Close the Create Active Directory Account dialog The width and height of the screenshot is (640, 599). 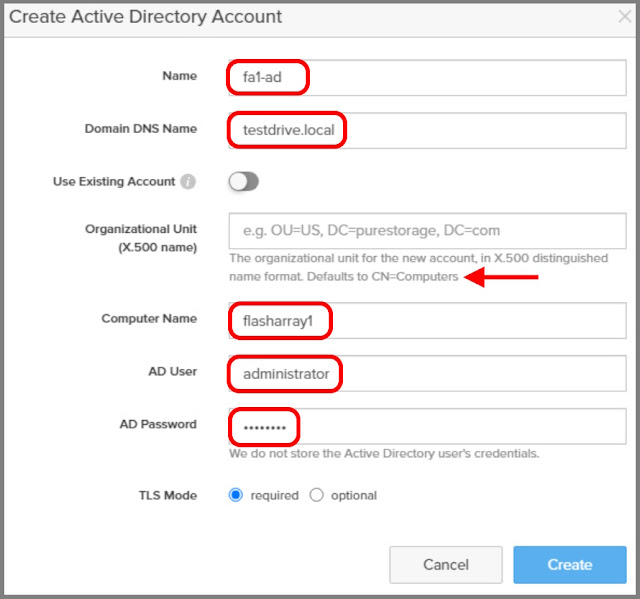[624, 17]
